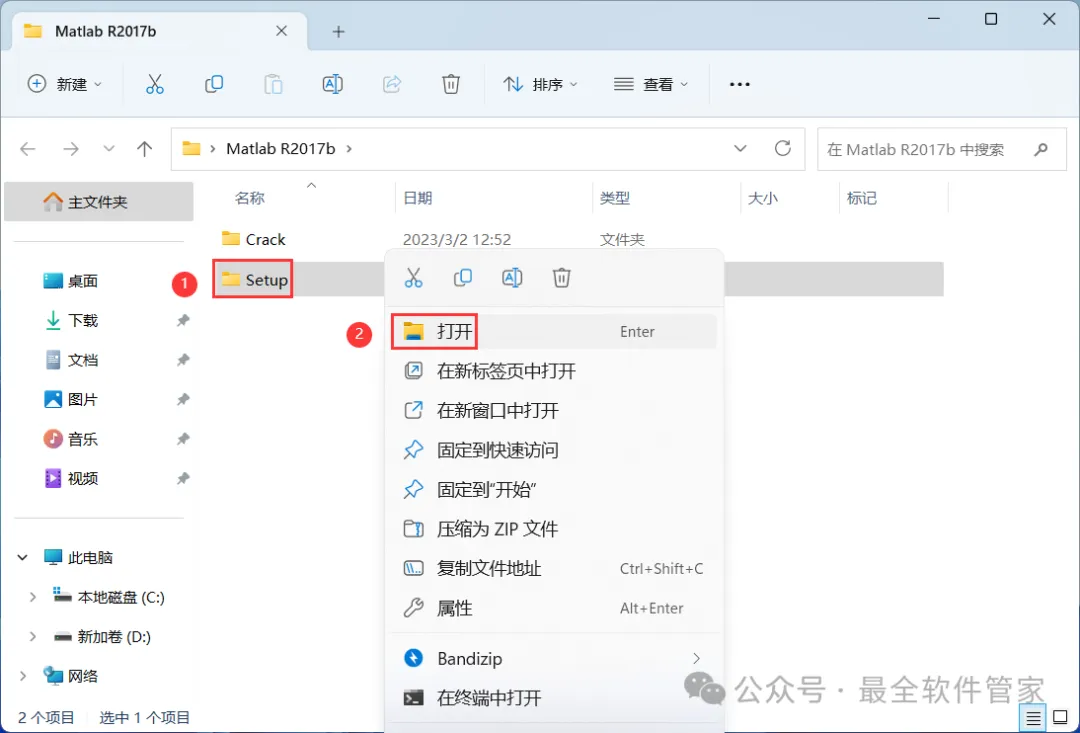The width and height of the screenshot is (1080, 733).
Task: Click the chevron after Matlab R2017b in address bar
Action: click(x=349, y=149)
